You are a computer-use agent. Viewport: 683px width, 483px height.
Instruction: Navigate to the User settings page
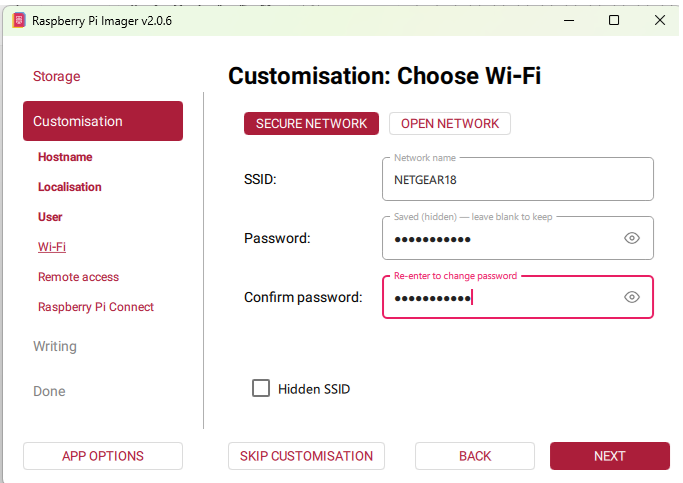point(50,217)
